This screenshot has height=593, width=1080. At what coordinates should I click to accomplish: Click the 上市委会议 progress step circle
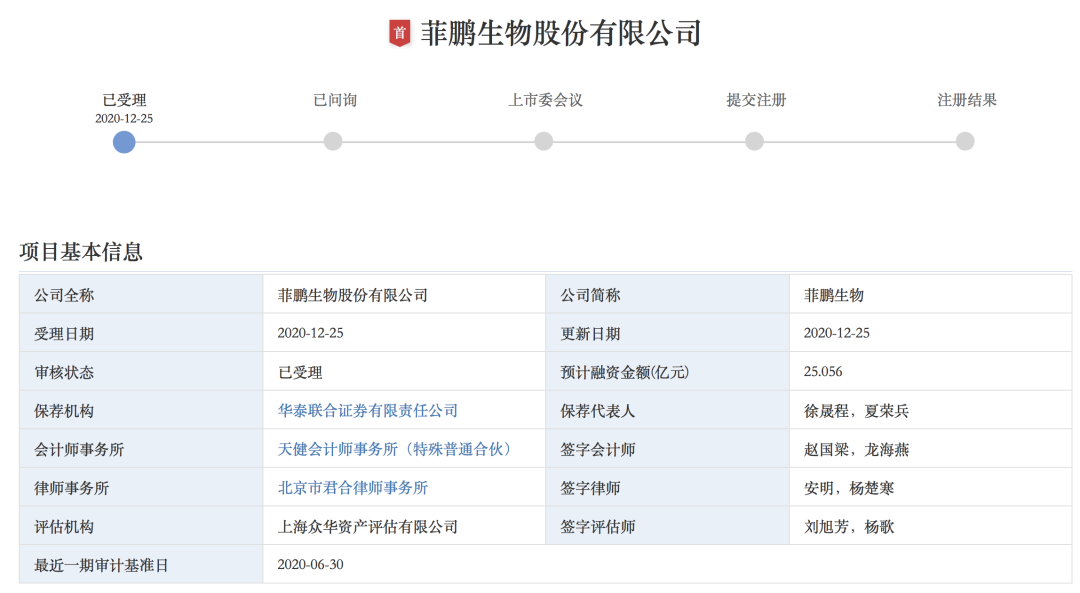(544, 142)
